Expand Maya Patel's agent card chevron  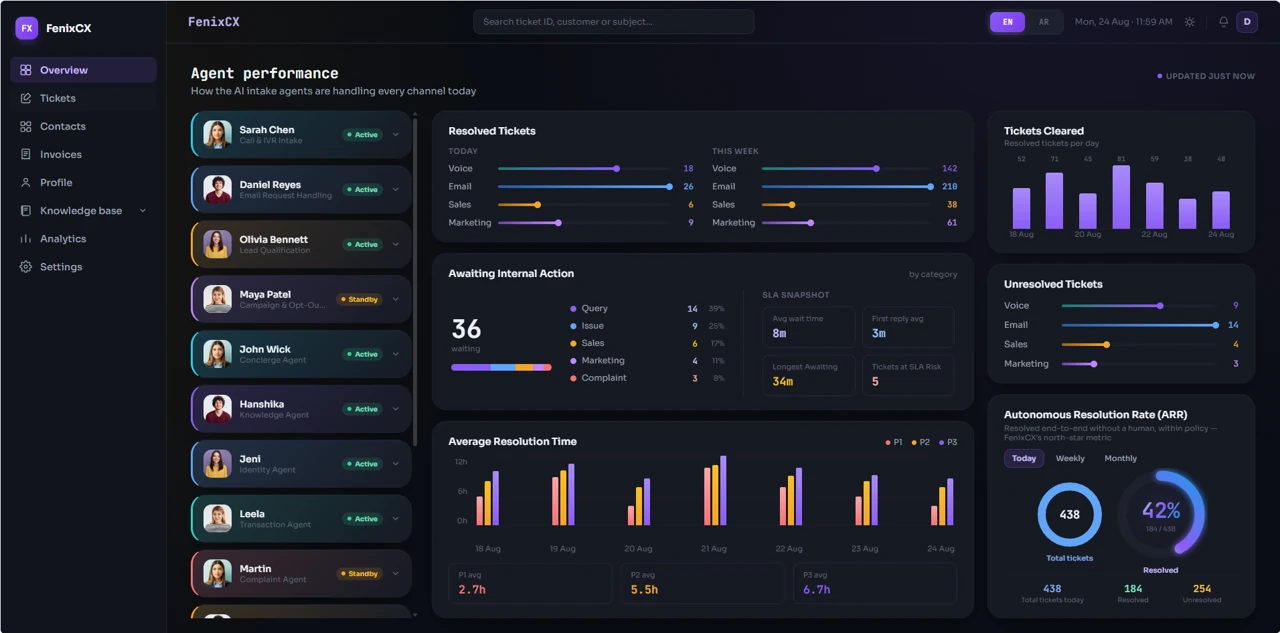tap(396, 299)
